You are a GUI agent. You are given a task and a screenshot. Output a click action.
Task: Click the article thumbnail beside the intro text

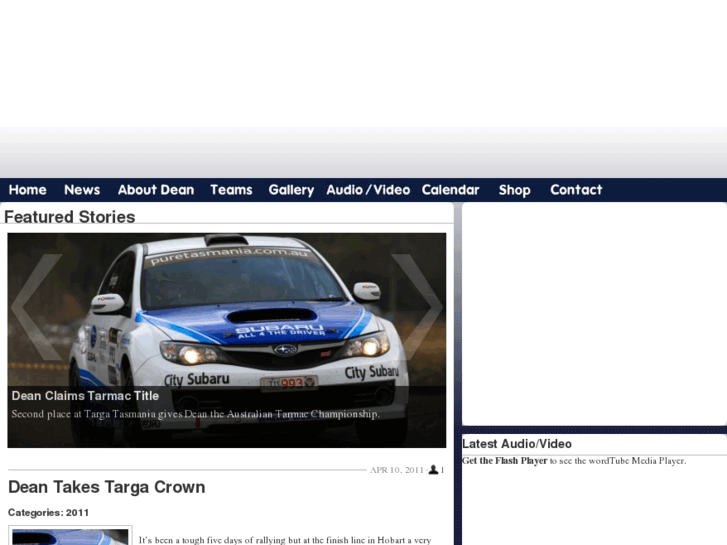pos(70,535)
